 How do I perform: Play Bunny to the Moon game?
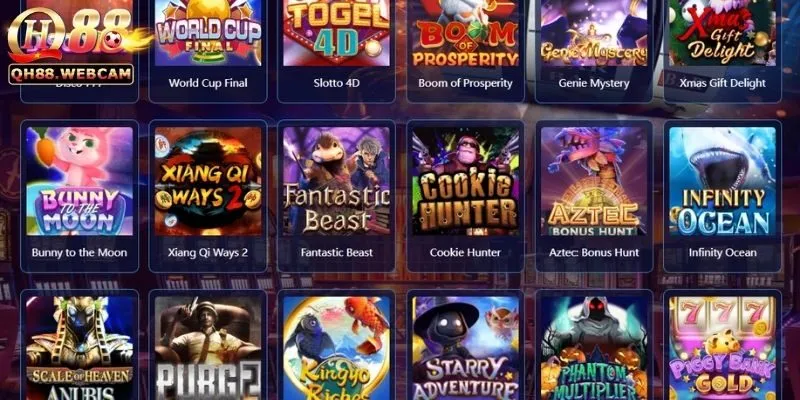pyautogui.click(x=79, y=181)
